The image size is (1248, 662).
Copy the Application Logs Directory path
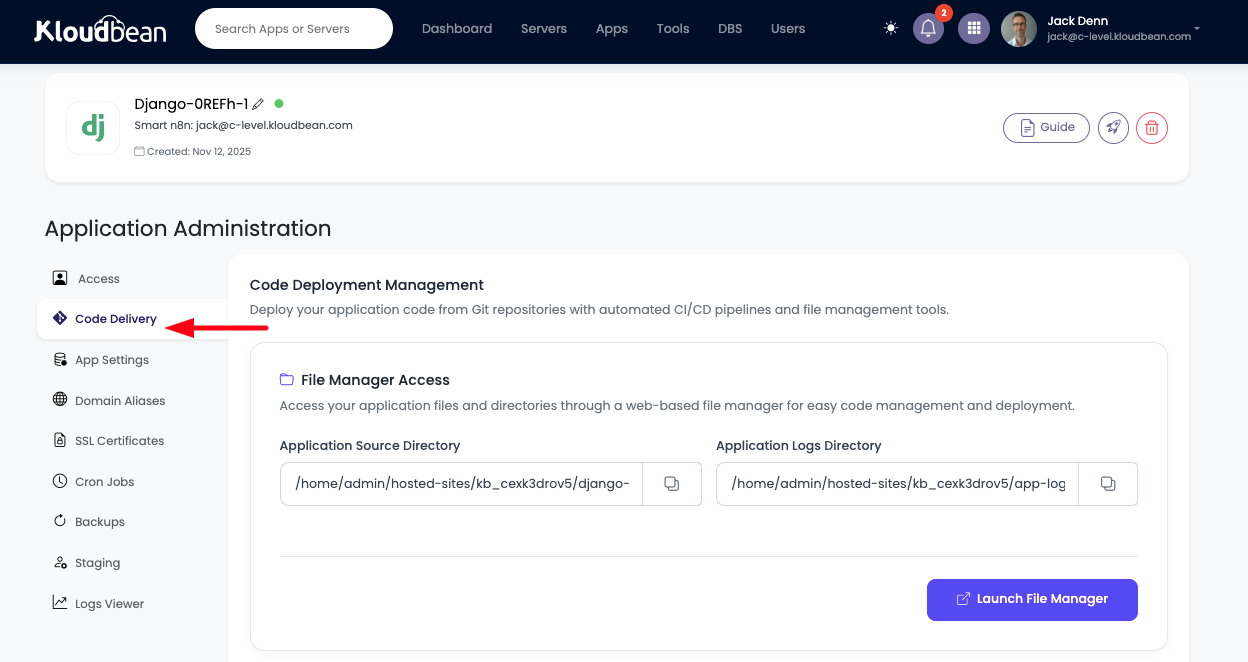(1107, 484)
